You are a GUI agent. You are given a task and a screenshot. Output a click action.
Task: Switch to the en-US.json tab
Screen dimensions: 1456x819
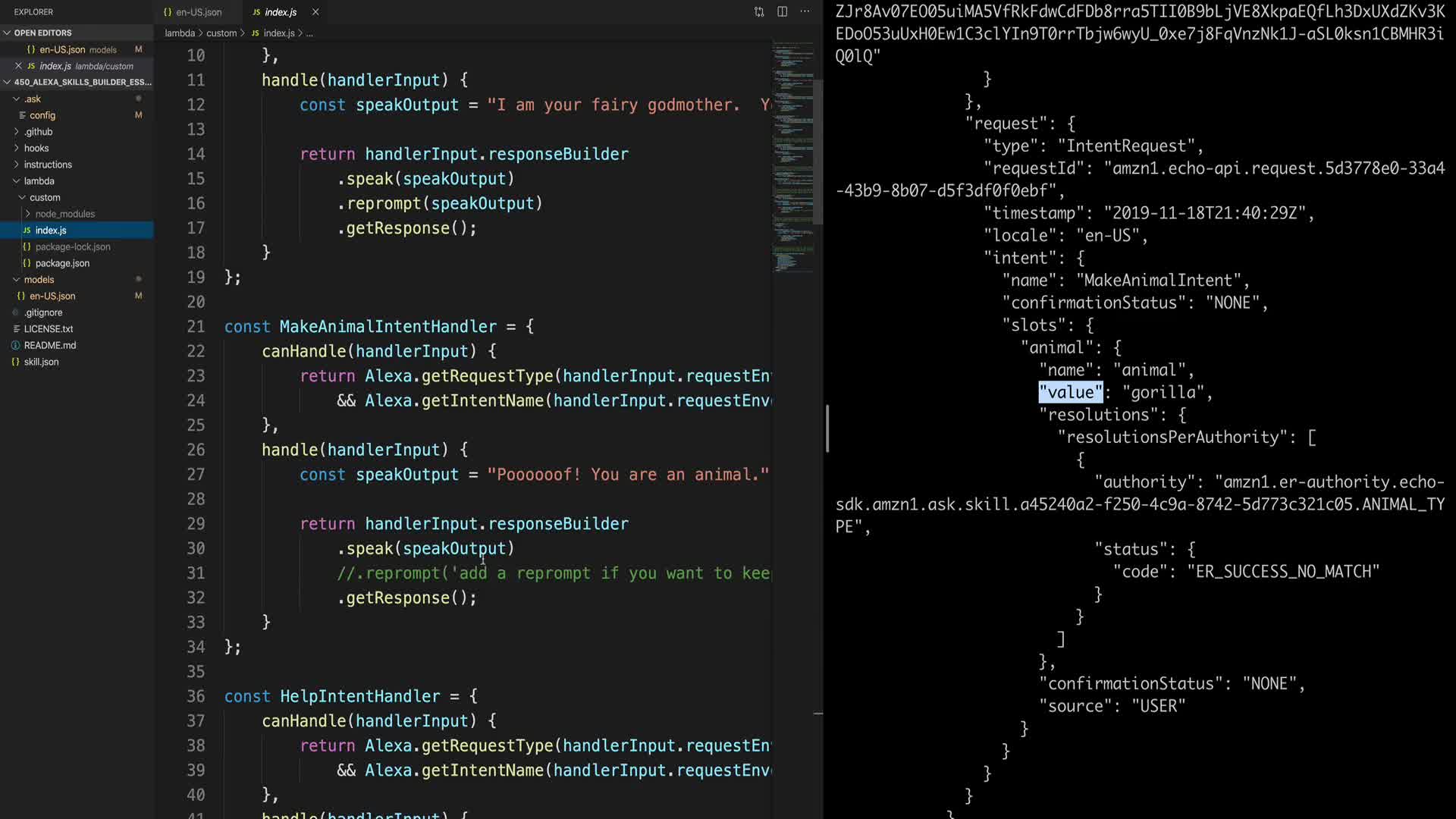tap(198, 12)
